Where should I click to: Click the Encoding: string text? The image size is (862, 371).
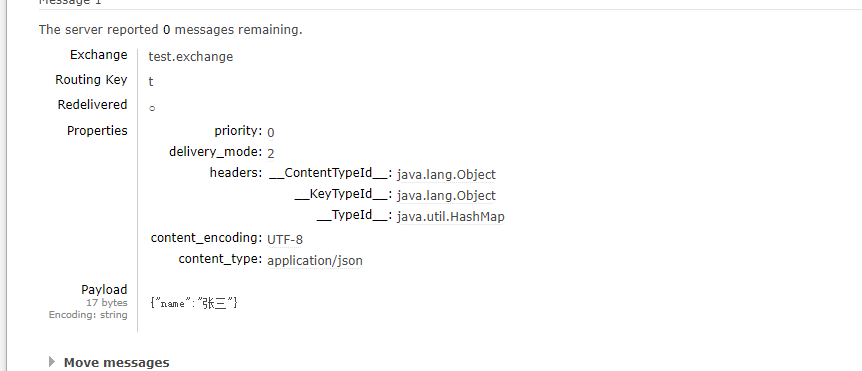[88, 315]
